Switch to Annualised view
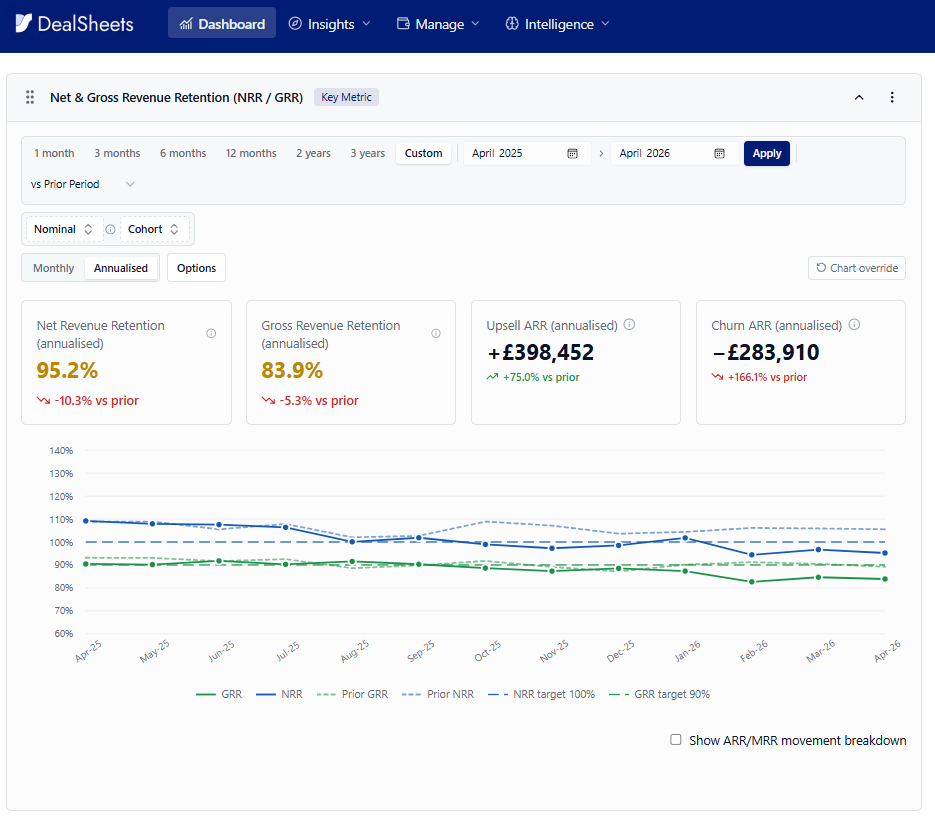 (x=120, y=268)
